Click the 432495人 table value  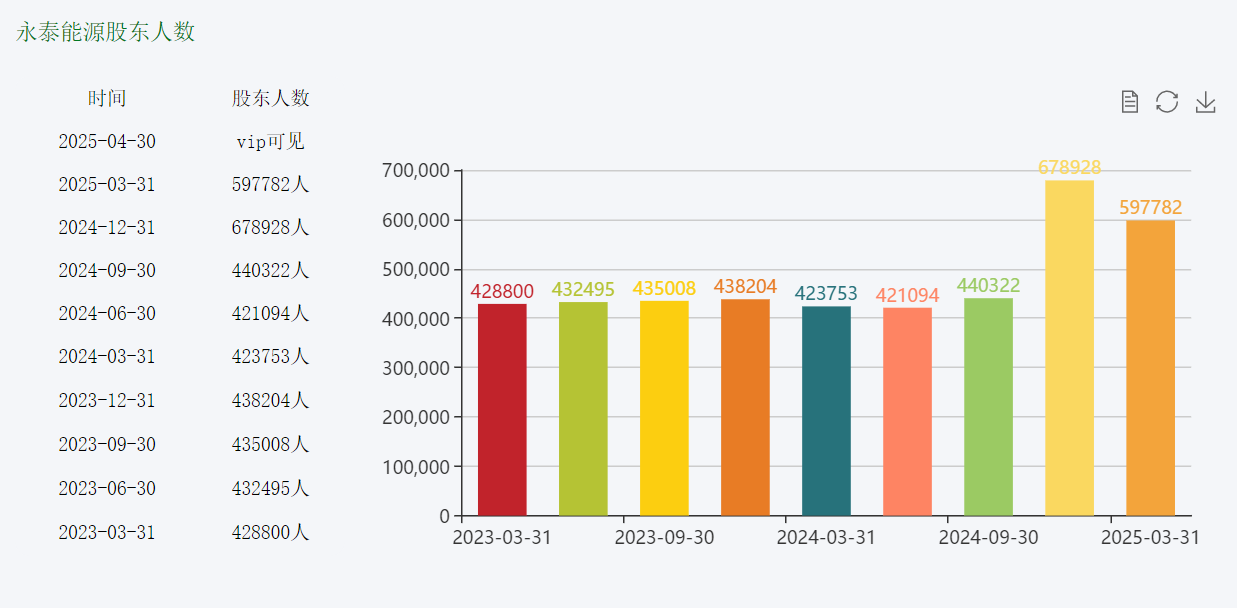pos(271,489)
